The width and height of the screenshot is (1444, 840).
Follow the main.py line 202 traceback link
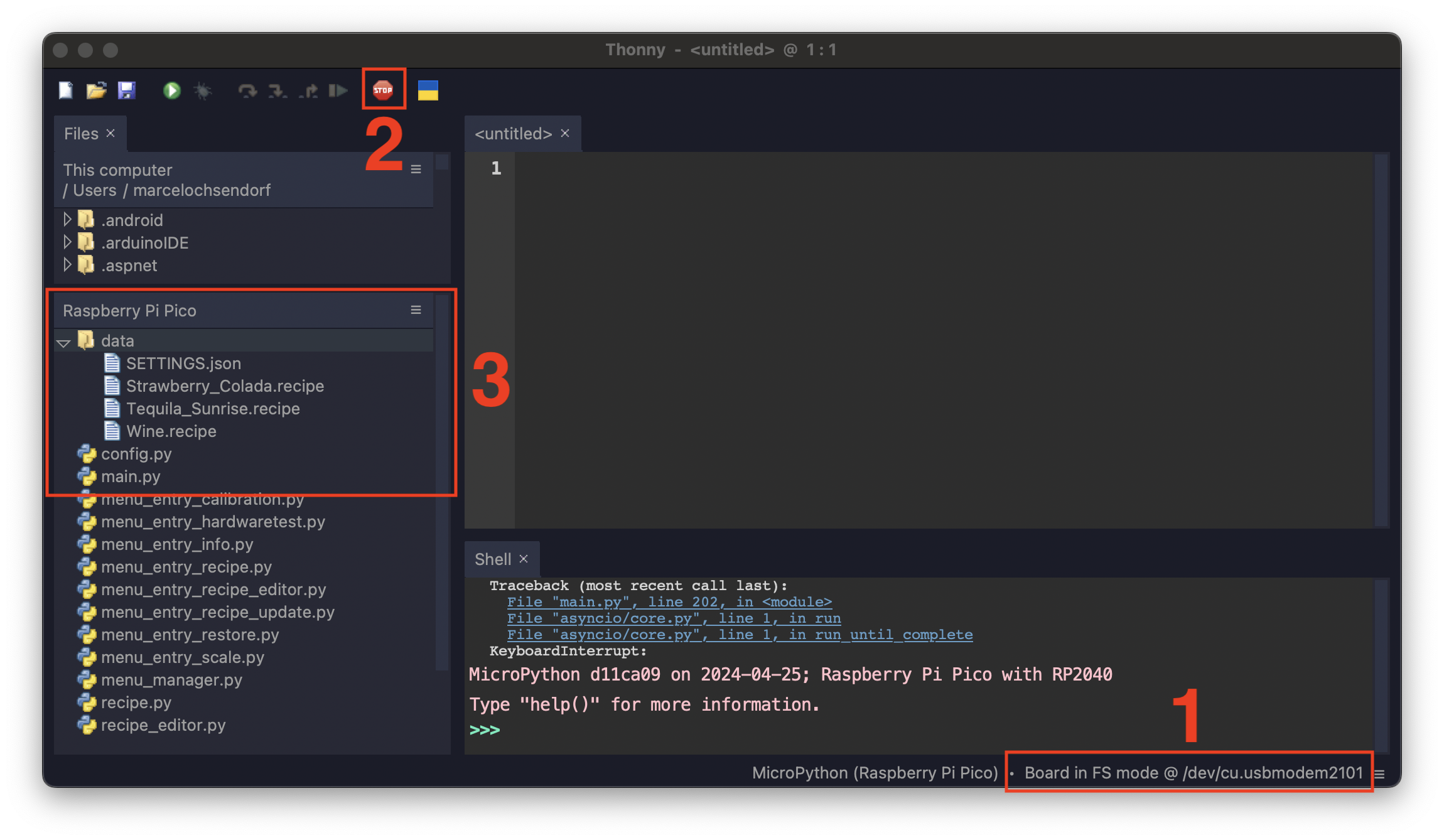coord(669,602)
